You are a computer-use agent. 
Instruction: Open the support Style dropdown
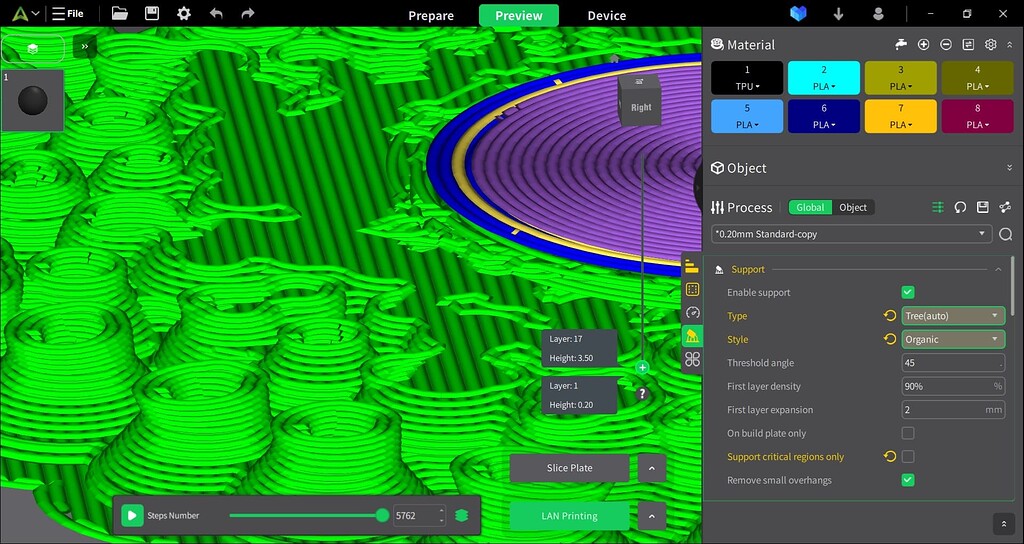pyautogui.click(x=952, y=339)
